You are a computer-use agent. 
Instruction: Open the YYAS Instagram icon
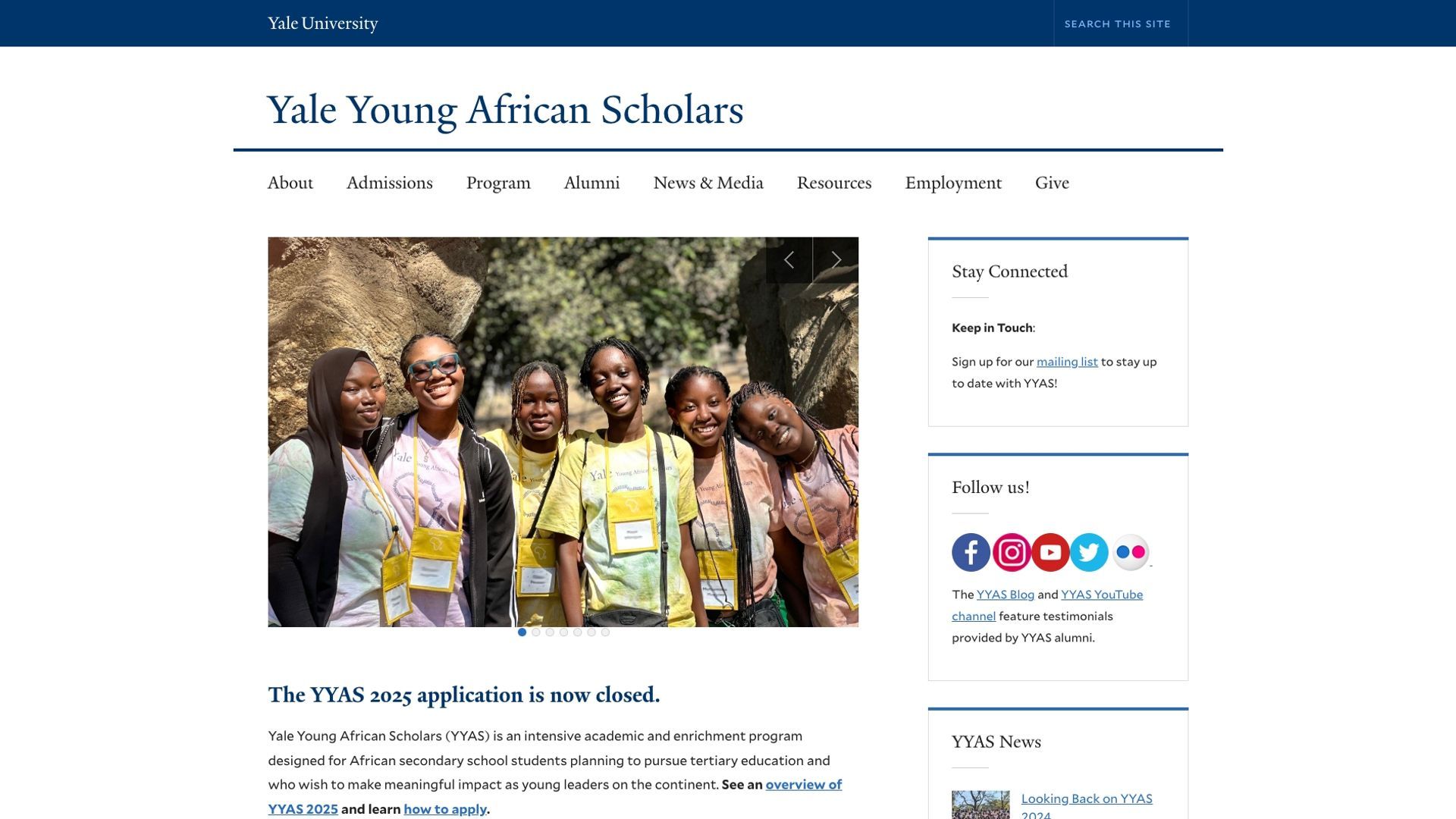(1011, 552)
